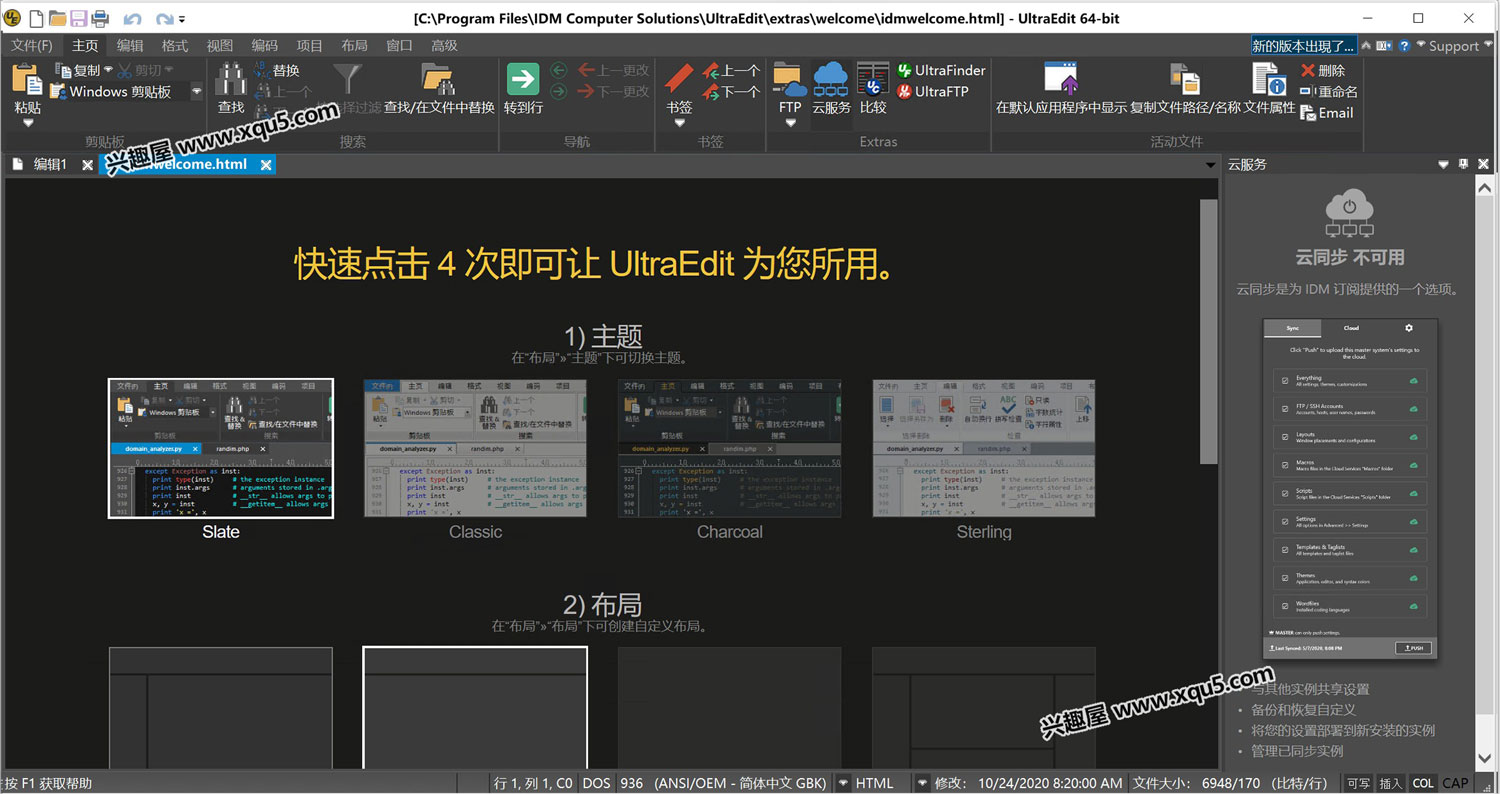
Task: Click the purple Save icon in quick access toolbar
Action: tap(78, 18)
